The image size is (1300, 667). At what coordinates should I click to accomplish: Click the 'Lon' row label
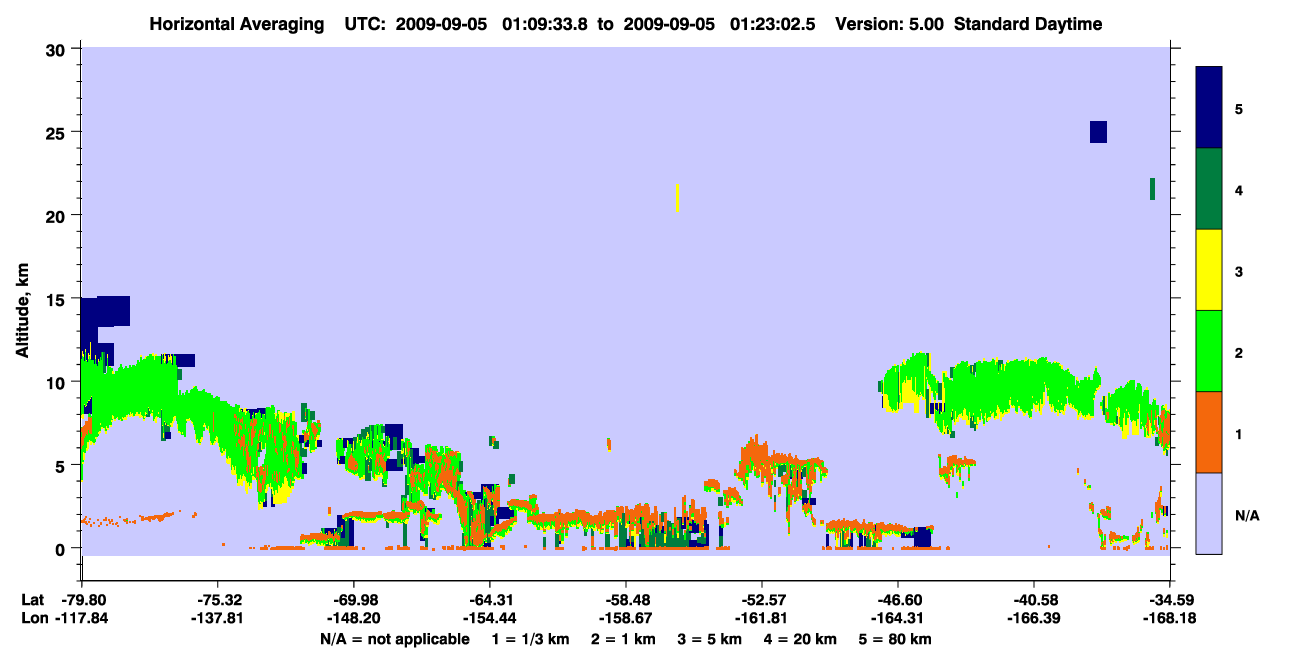33,618
